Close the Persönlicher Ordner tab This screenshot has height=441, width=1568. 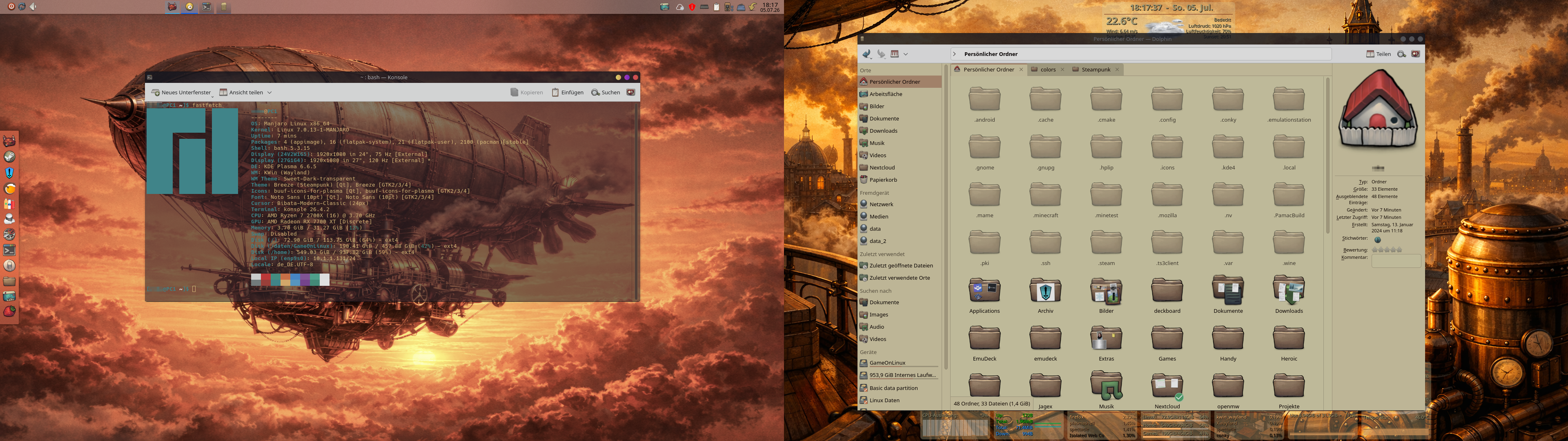coord(1021,69)
